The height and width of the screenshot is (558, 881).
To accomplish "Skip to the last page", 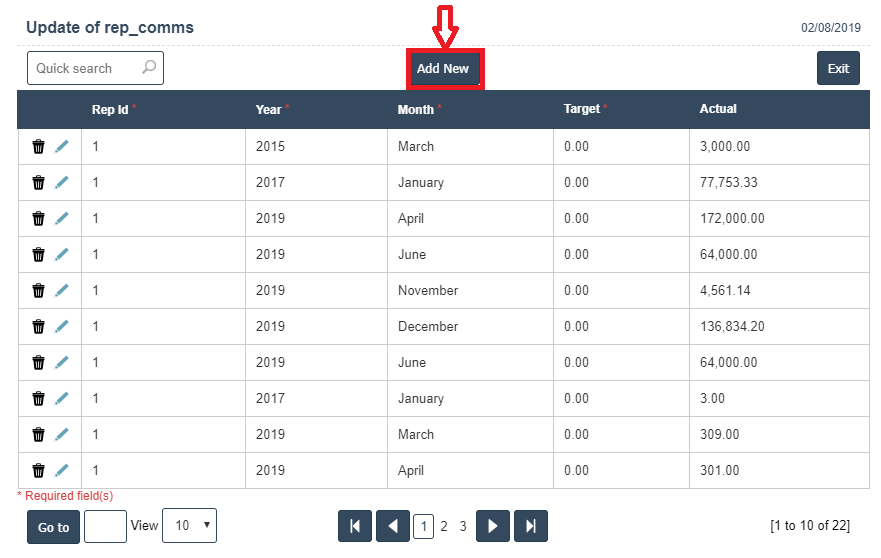I will [531, 527].
